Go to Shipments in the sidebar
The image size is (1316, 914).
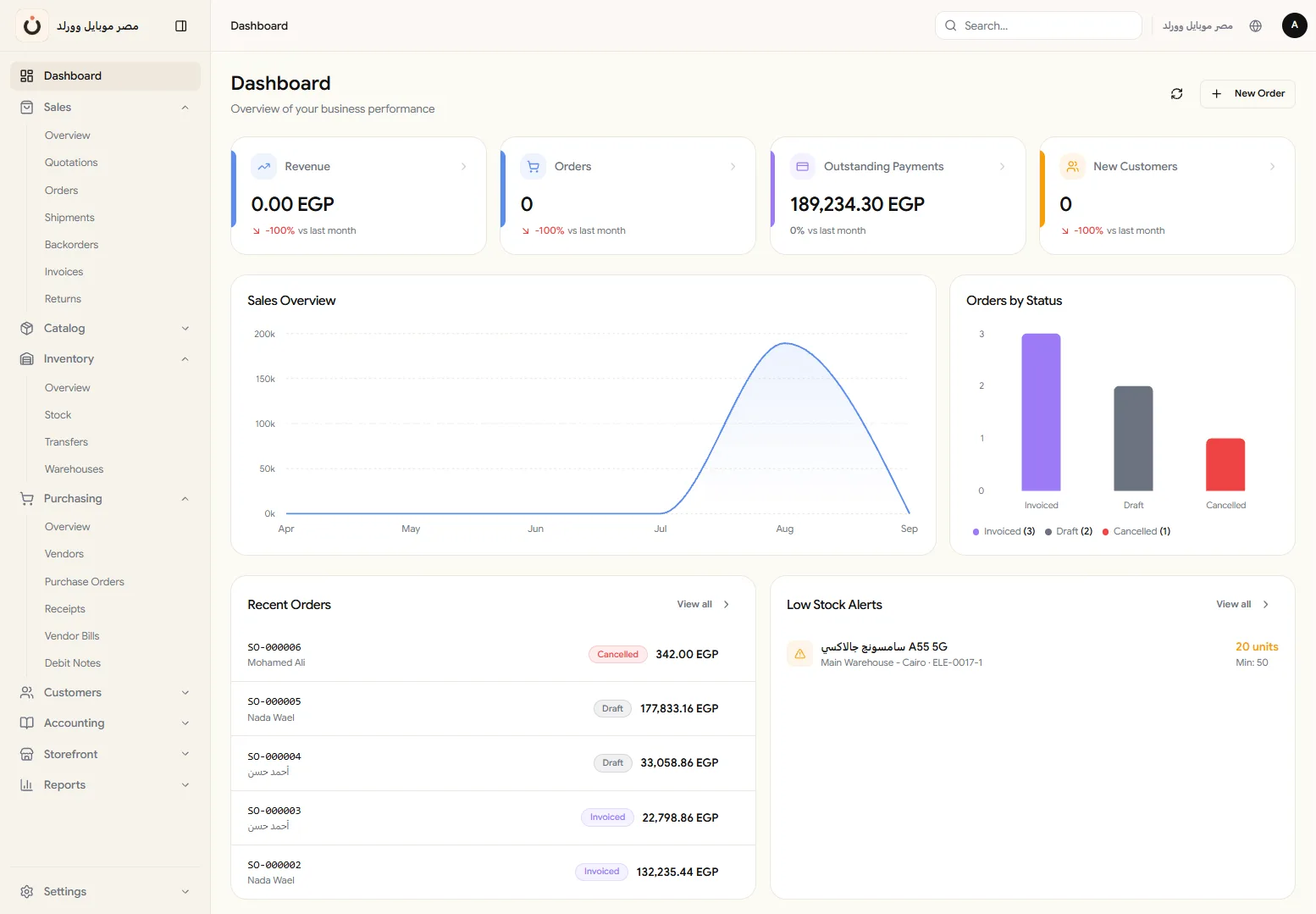point(69,218)
